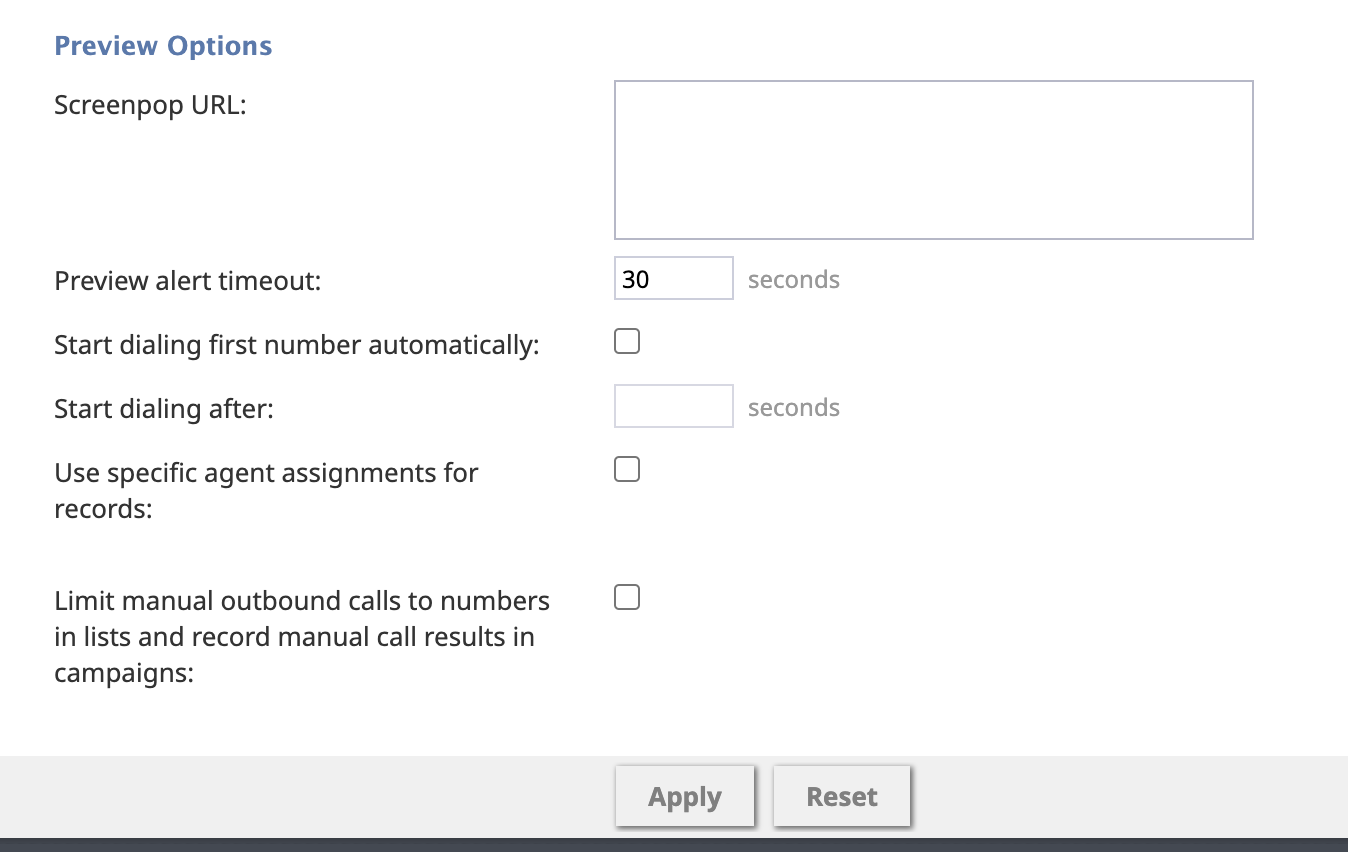Click the Start dialing after seconds field
1348x852 pixels.
click(x=673, y=406)
